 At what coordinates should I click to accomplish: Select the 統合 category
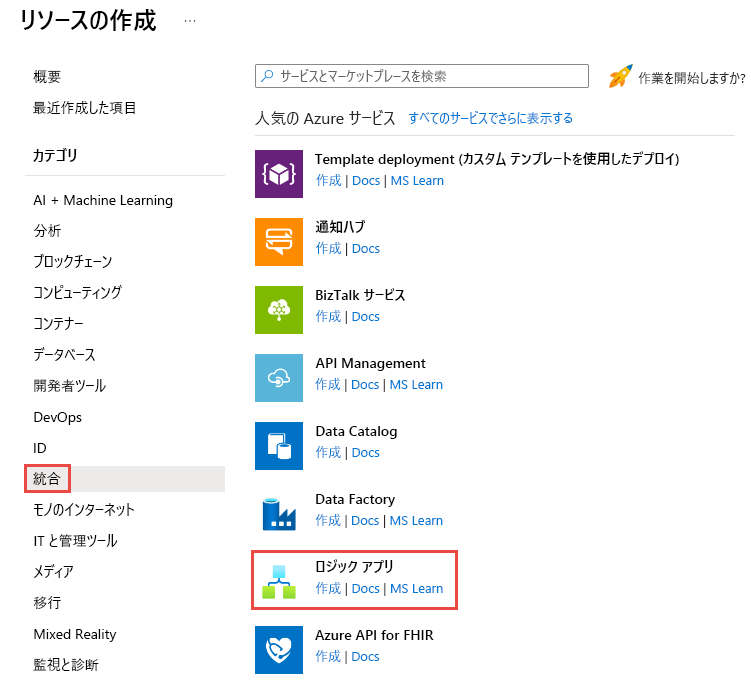click(x=125, y=479)
